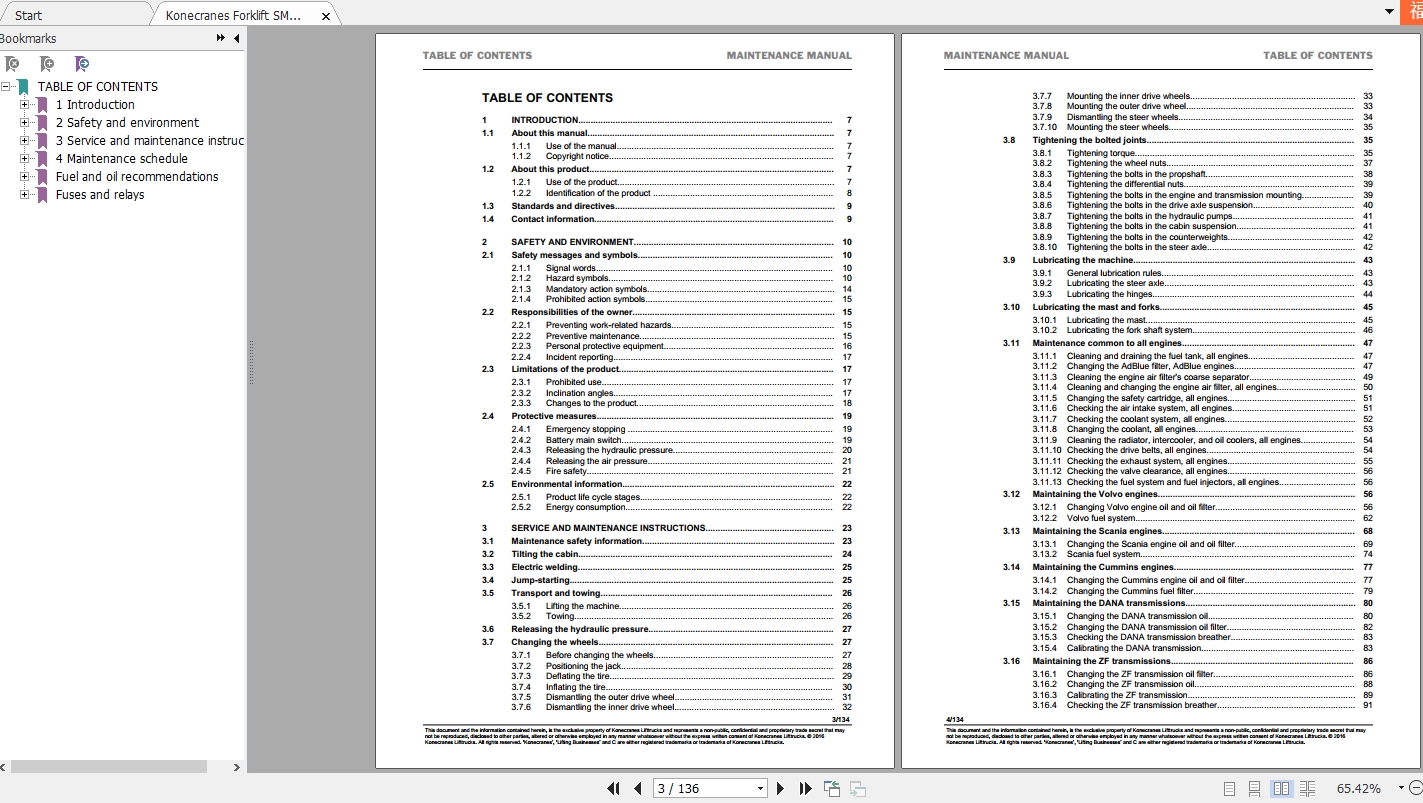Open the zoom level dropdown arrow

[x=1401, y=788]
